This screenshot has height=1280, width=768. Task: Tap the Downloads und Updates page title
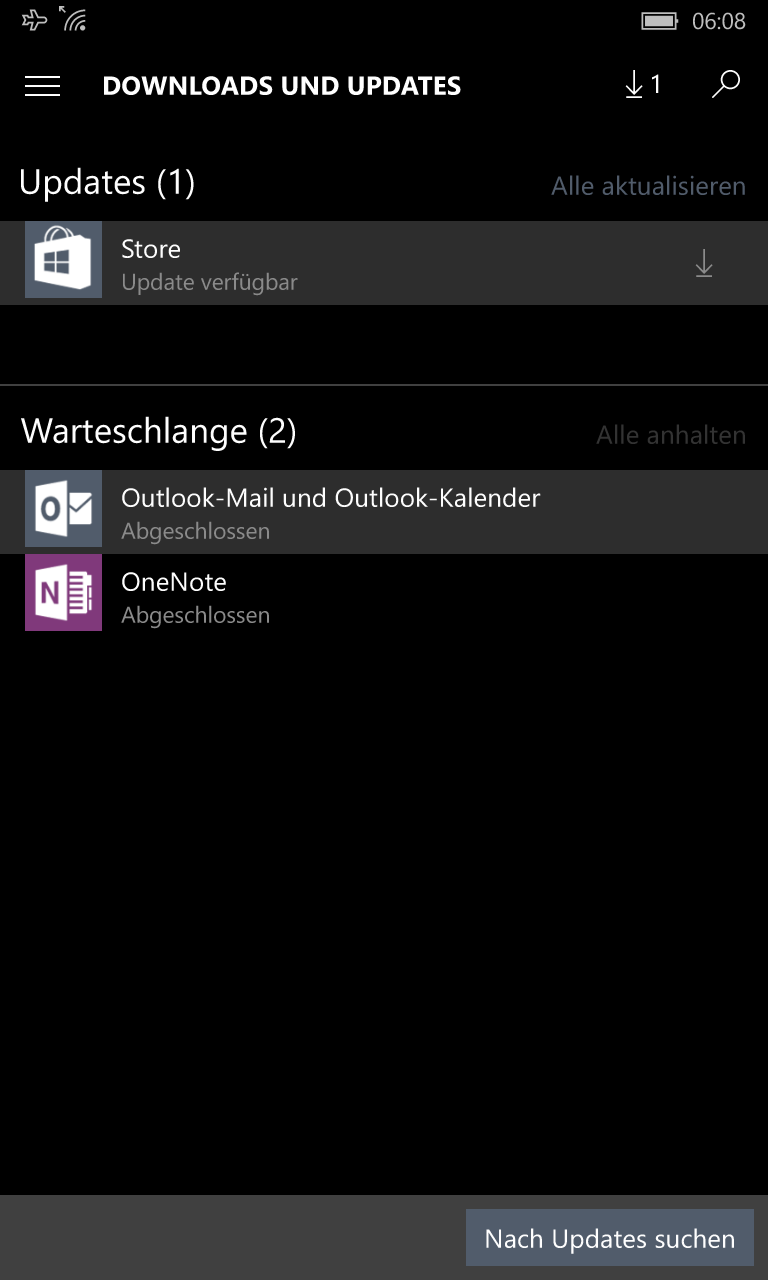pos(282,86)
